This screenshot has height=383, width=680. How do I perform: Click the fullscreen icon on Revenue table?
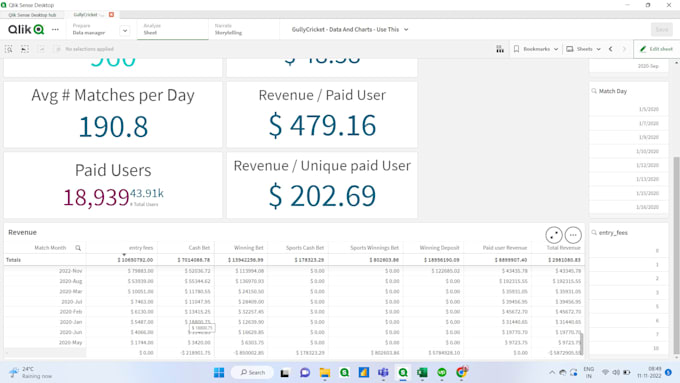pyautogui.click(x=554, y=235)
